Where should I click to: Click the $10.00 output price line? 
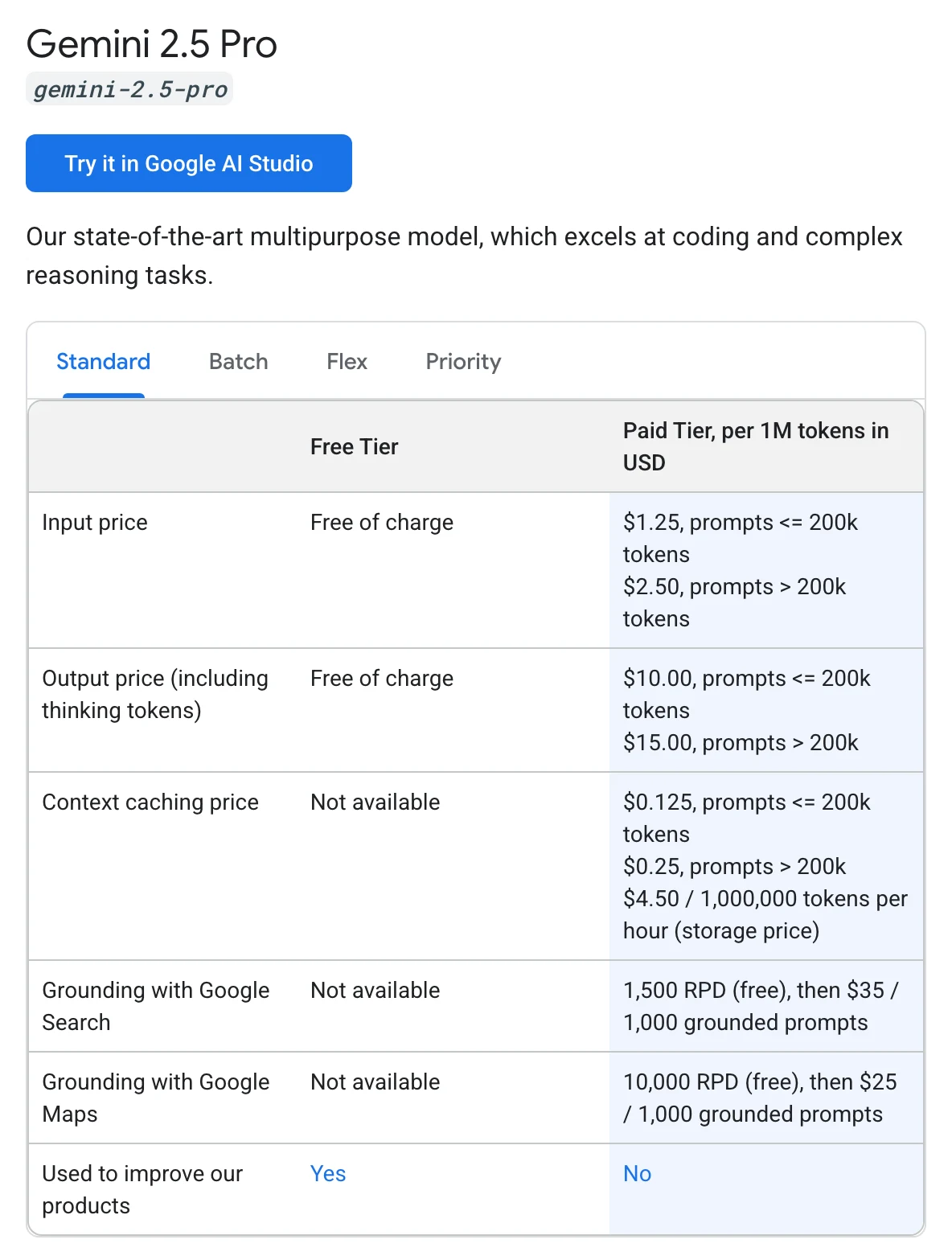(x=747, y=695)
